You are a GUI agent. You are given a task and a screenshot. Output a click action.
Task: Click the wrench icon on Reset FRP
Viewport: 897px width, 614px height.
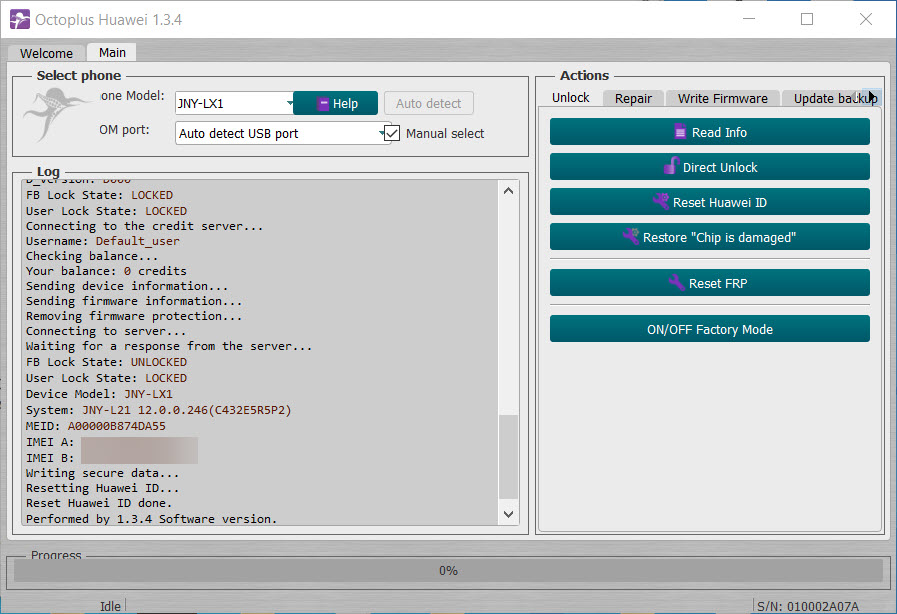[677, 282]
